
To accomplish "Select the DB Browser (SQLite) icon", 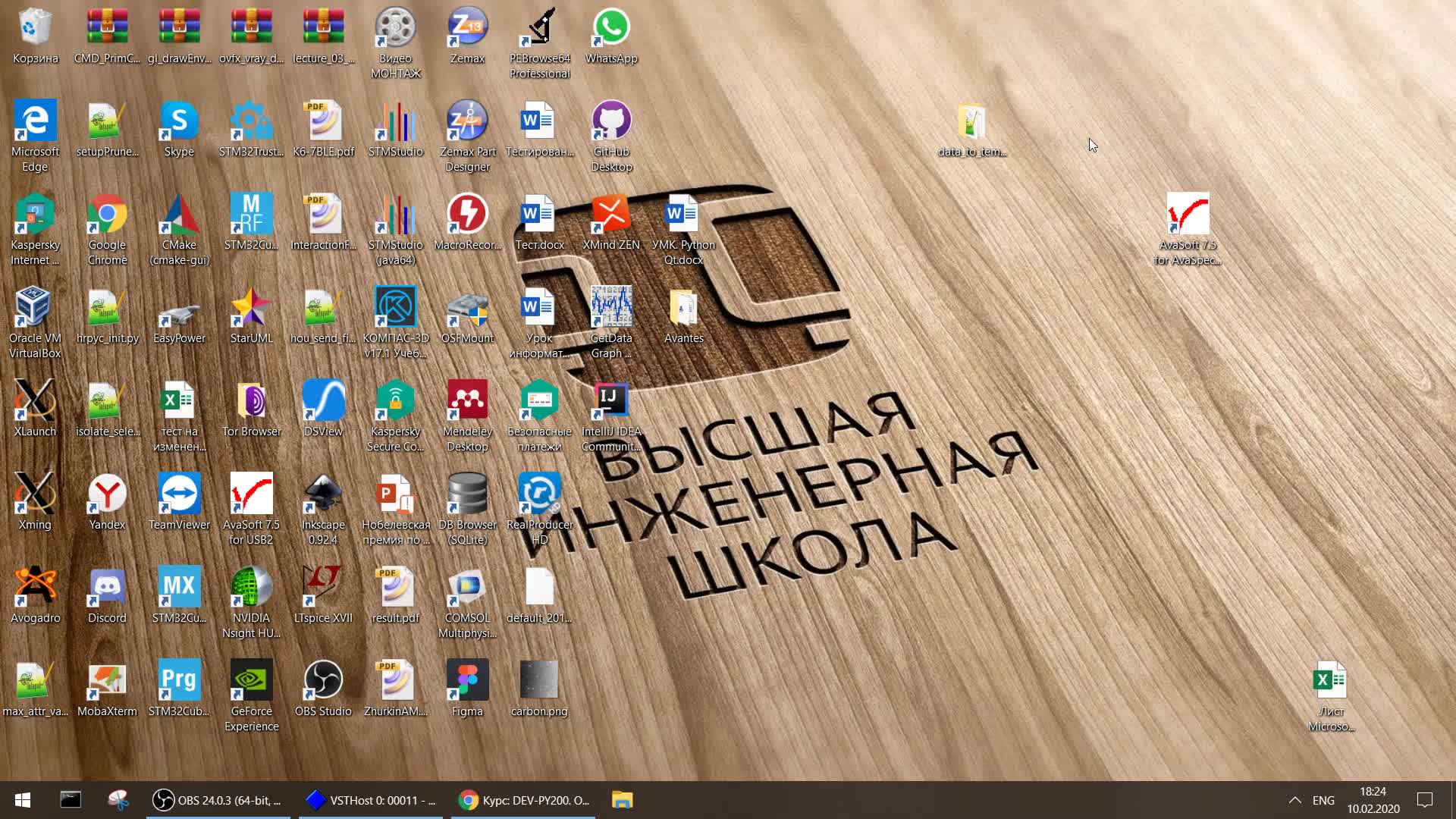I will click(x=467, y=510).
